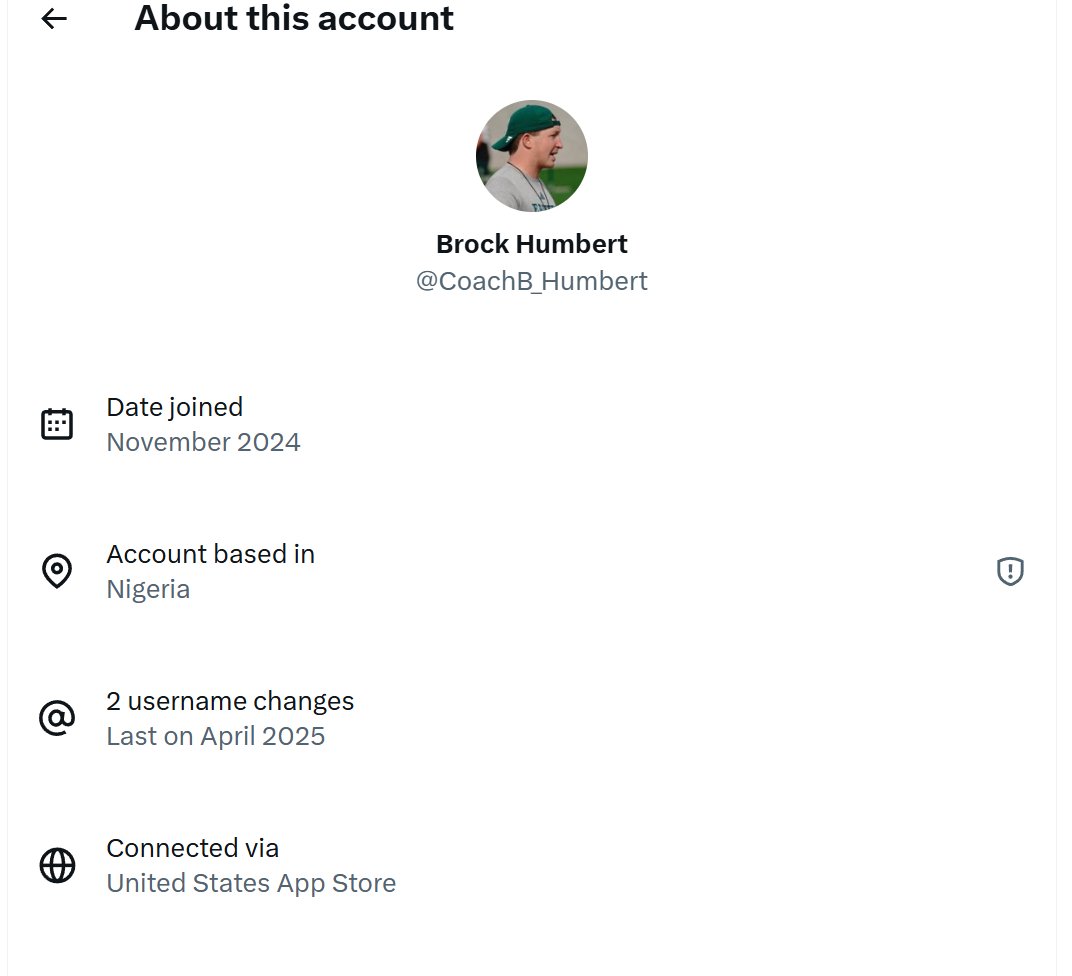Click the 2 username changes row

[230, 701]
